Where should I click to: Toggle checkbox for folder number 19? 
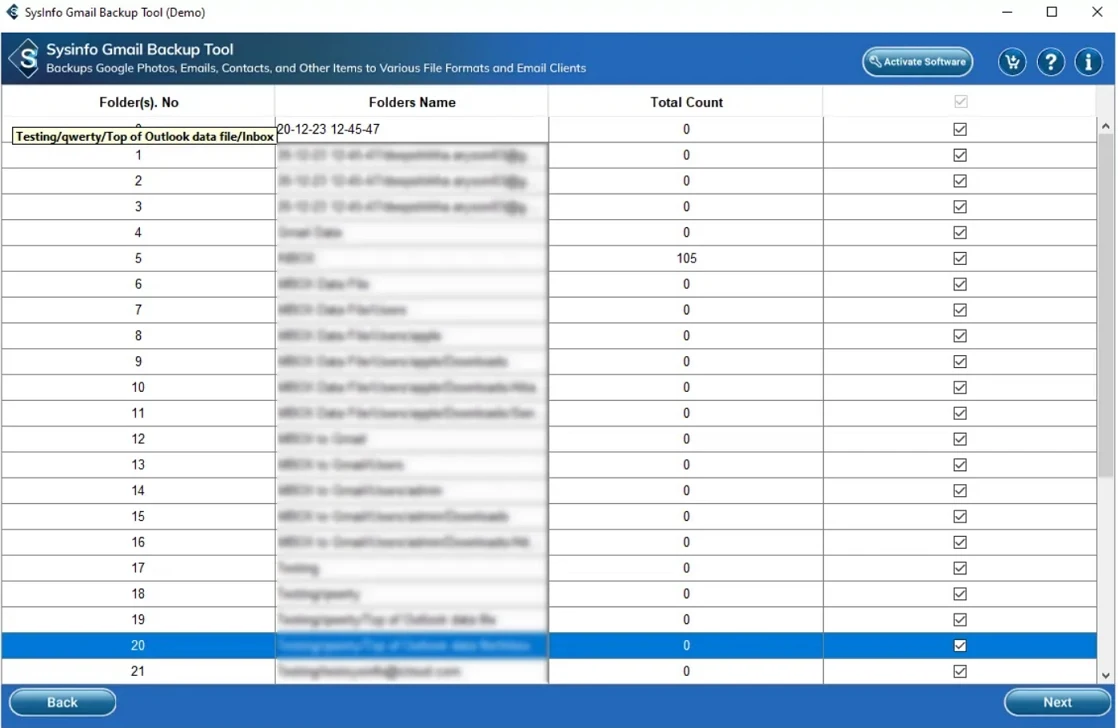960,620
